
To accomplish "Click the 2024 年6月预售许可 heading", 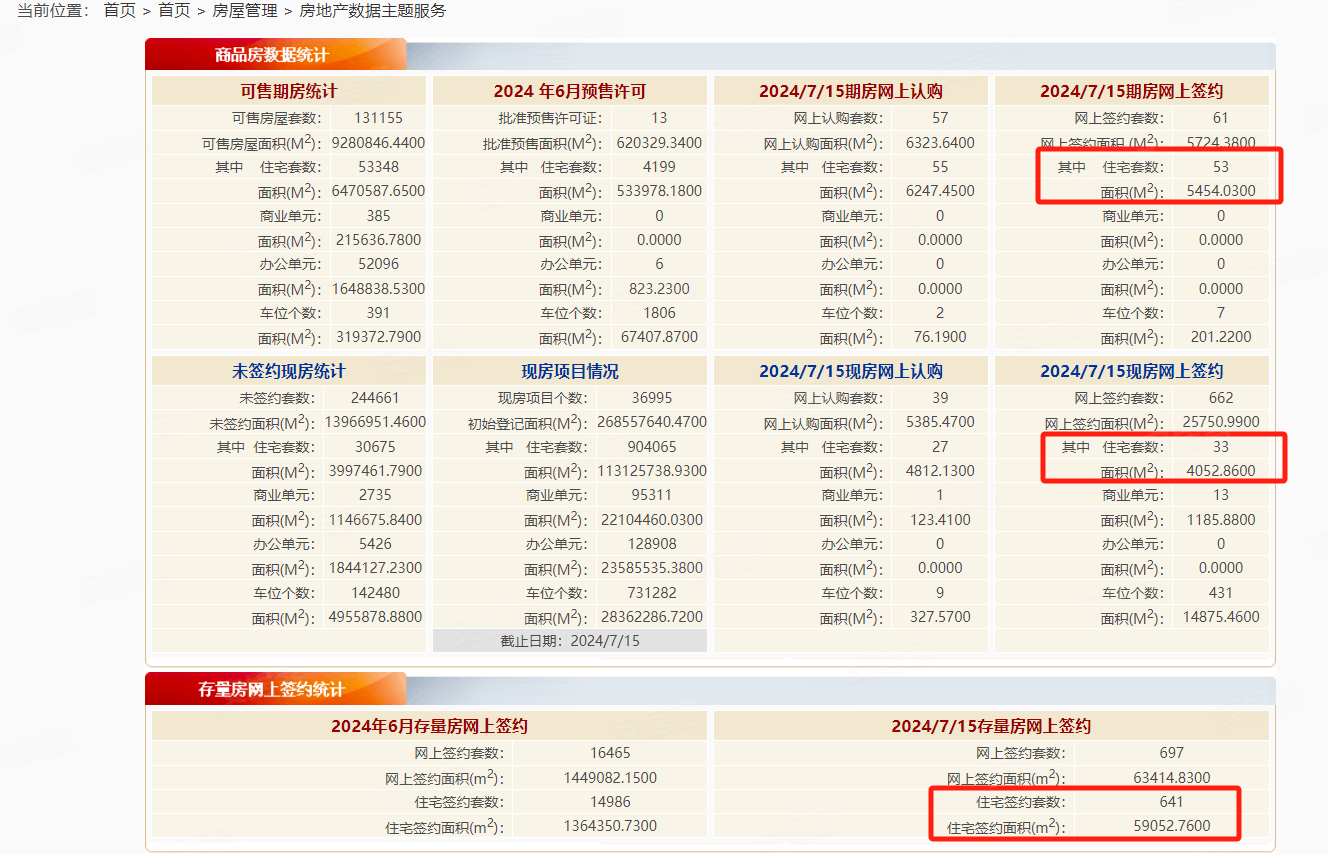I will point(569,91).
